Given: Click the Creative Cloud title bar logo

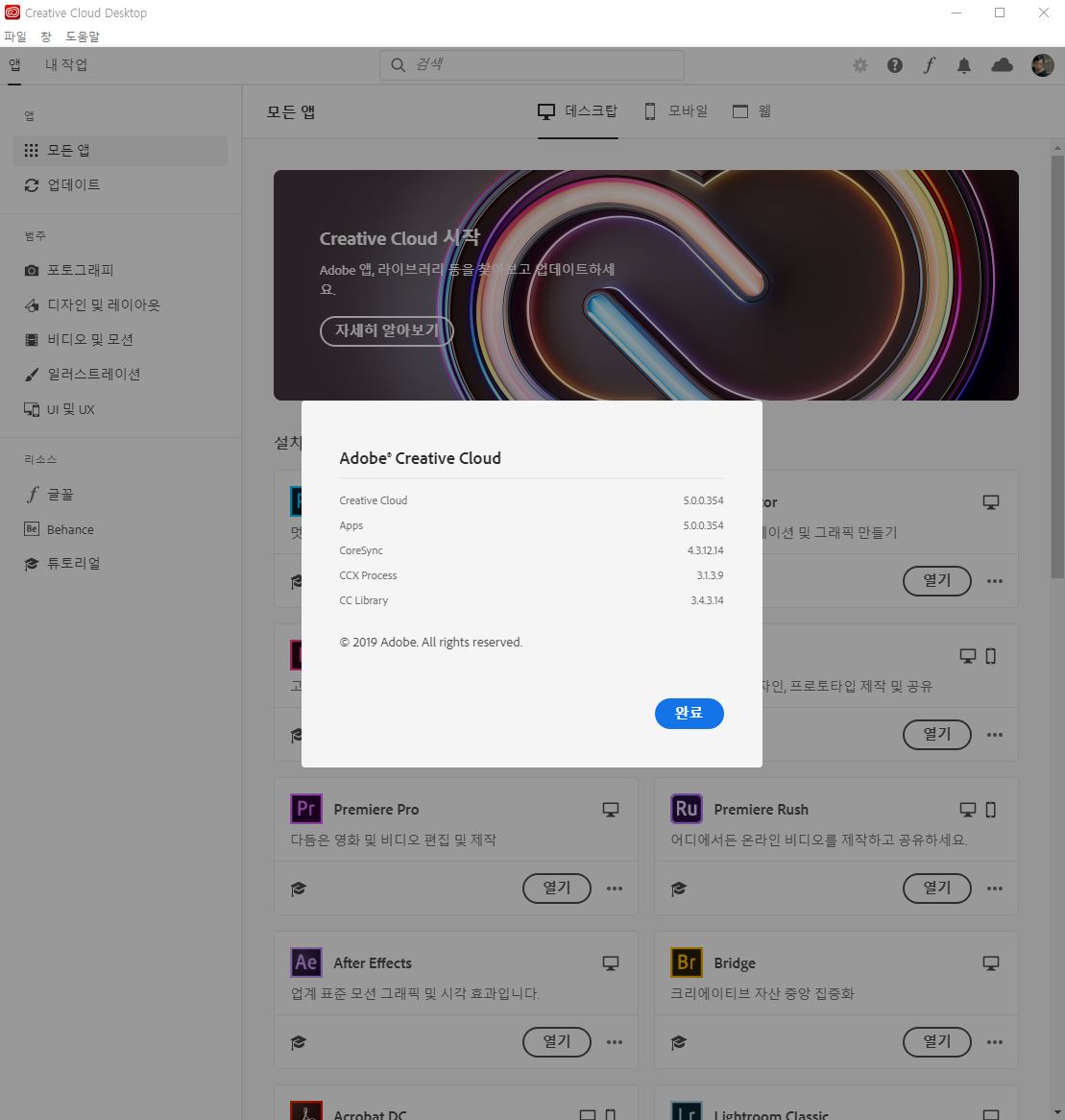Looking at the screenshot, I should [x=12, y=12].
